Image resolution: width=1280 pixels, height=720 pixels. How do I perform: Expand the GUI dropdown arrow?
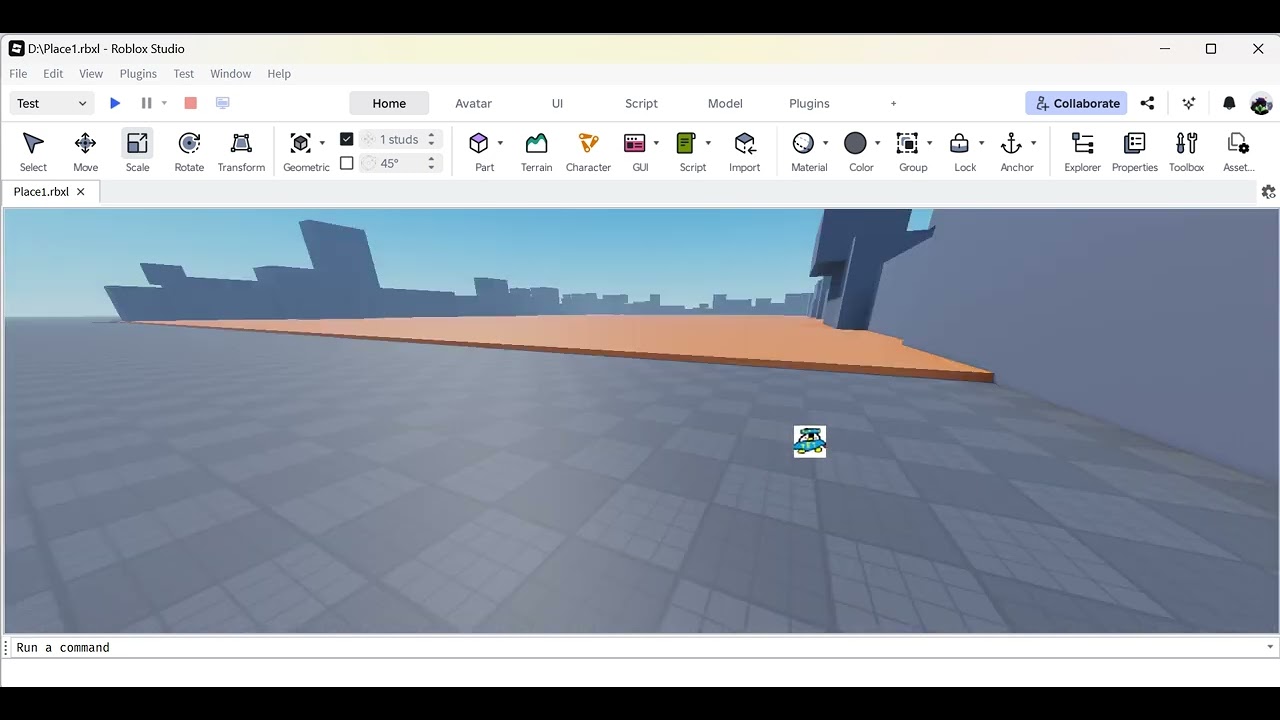pyautogui.click(x=656, y=143)
